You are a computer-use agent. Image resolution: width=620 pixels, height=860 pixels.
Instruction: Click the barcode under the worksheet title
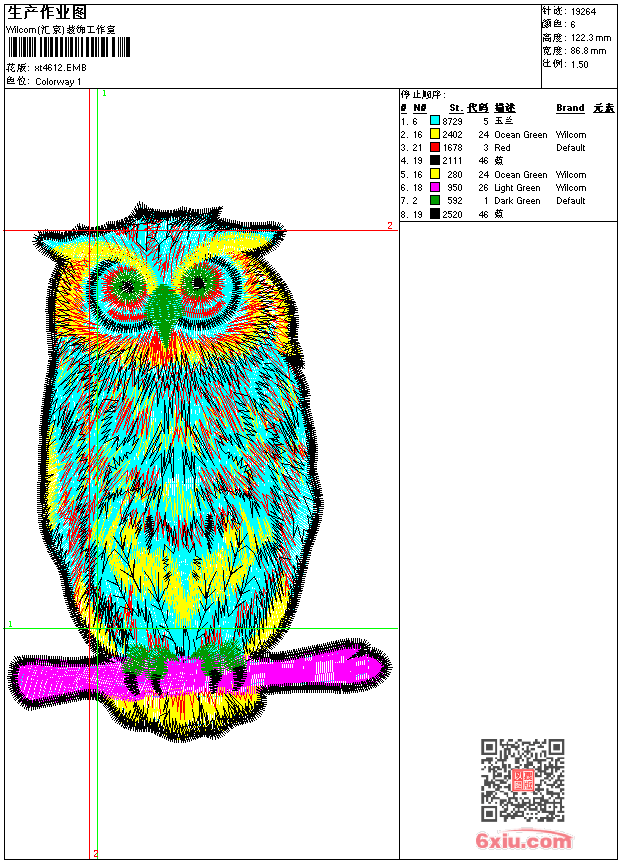(60, 47)
